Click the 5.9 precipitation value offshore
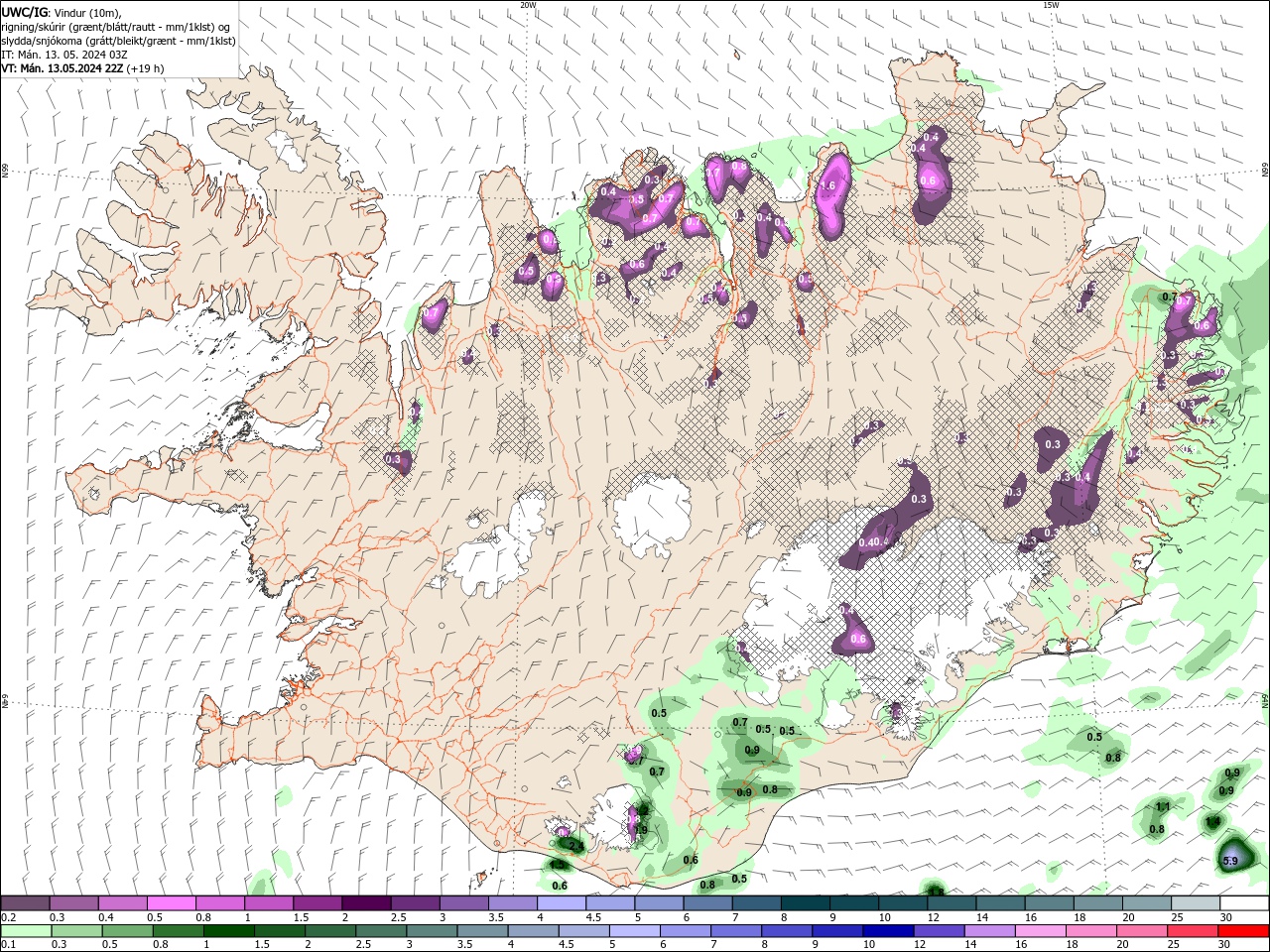The image size is (1270, 952). 1230,861
